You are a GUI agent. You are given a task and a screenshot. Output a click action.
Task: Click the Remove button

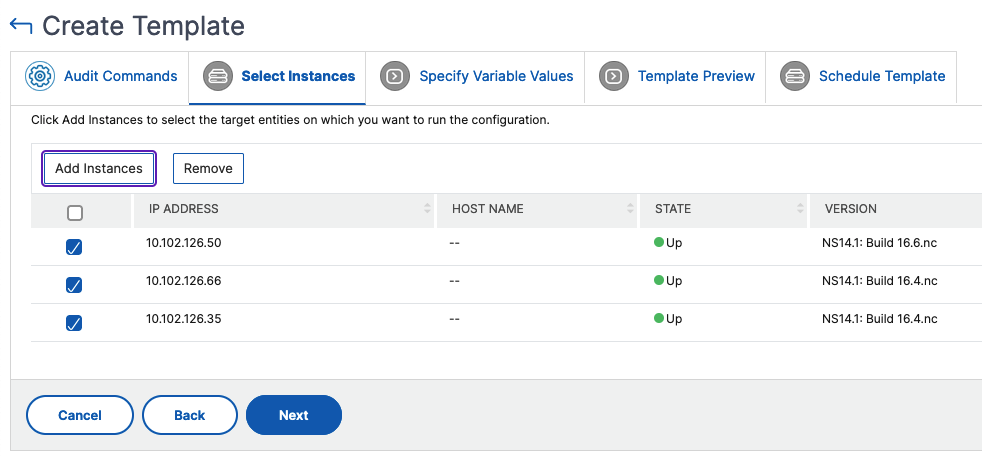208,168
